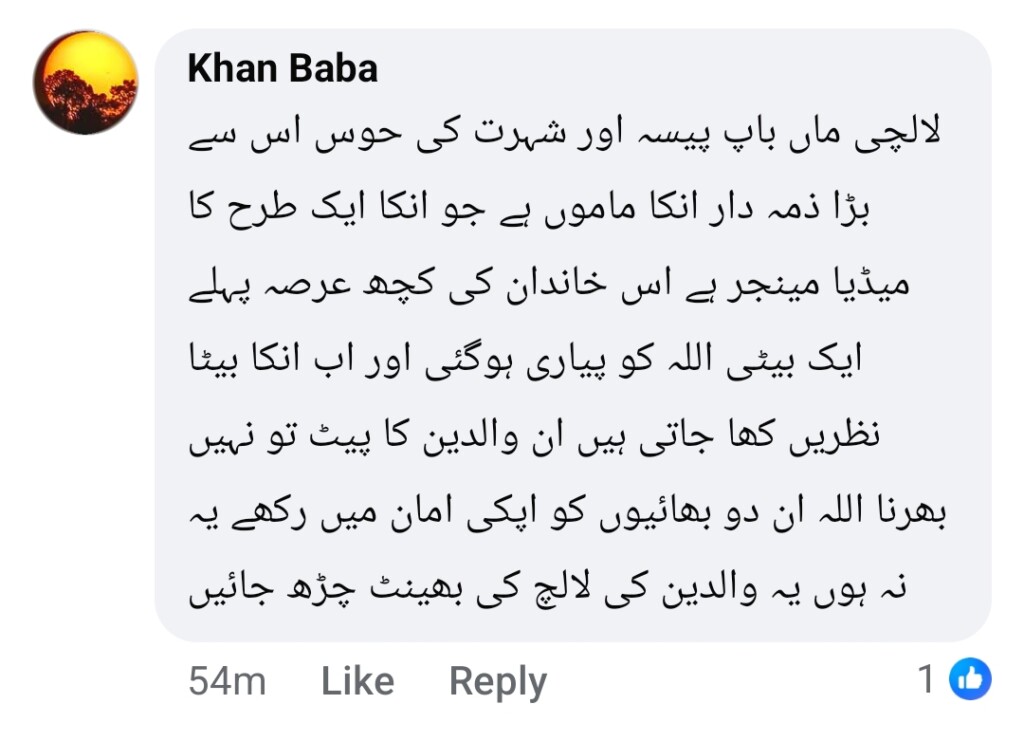The width and height of the screenshot is (1024, 741).
Task: Open the reaction count showing 1
Action: point(927,680)
